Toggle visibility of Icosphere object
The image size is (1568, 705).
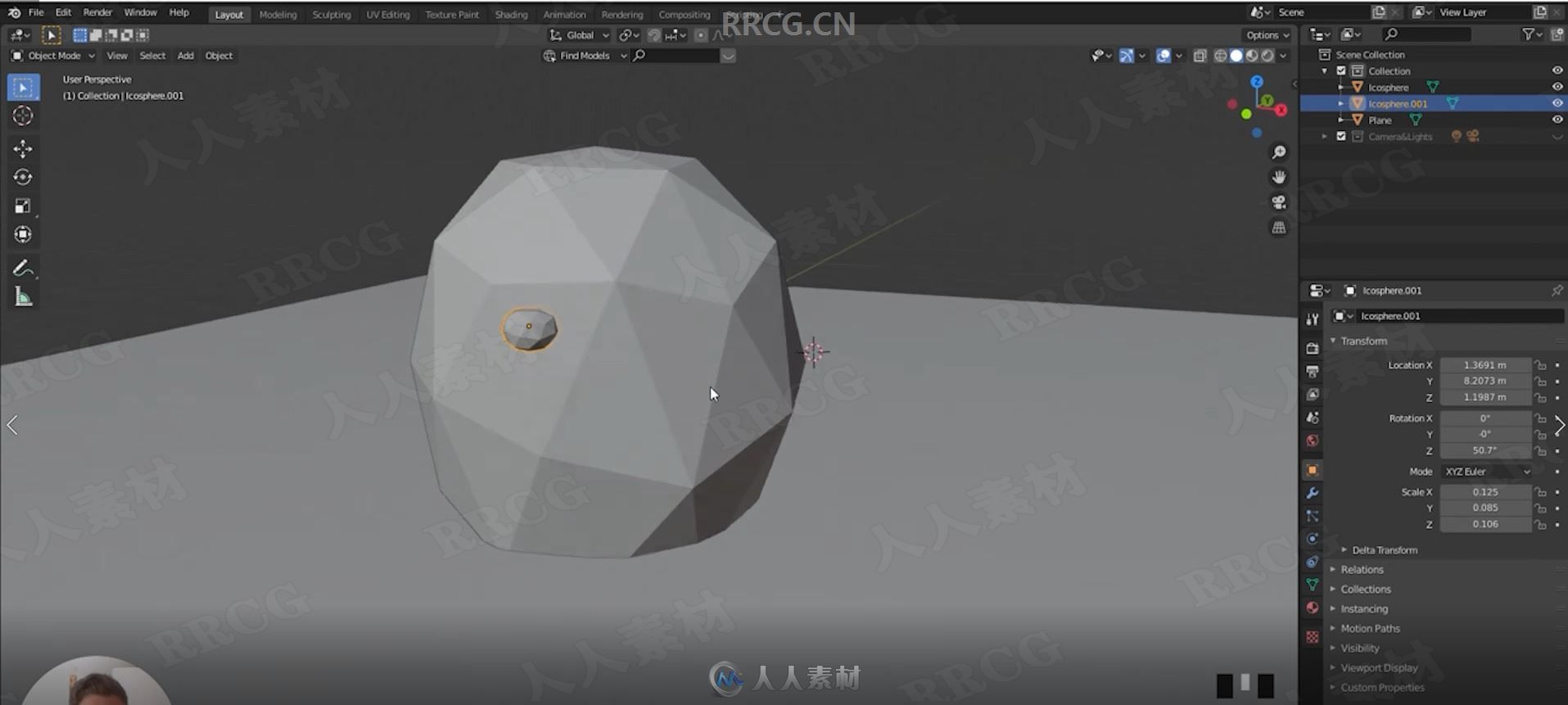click(1557, 87)
